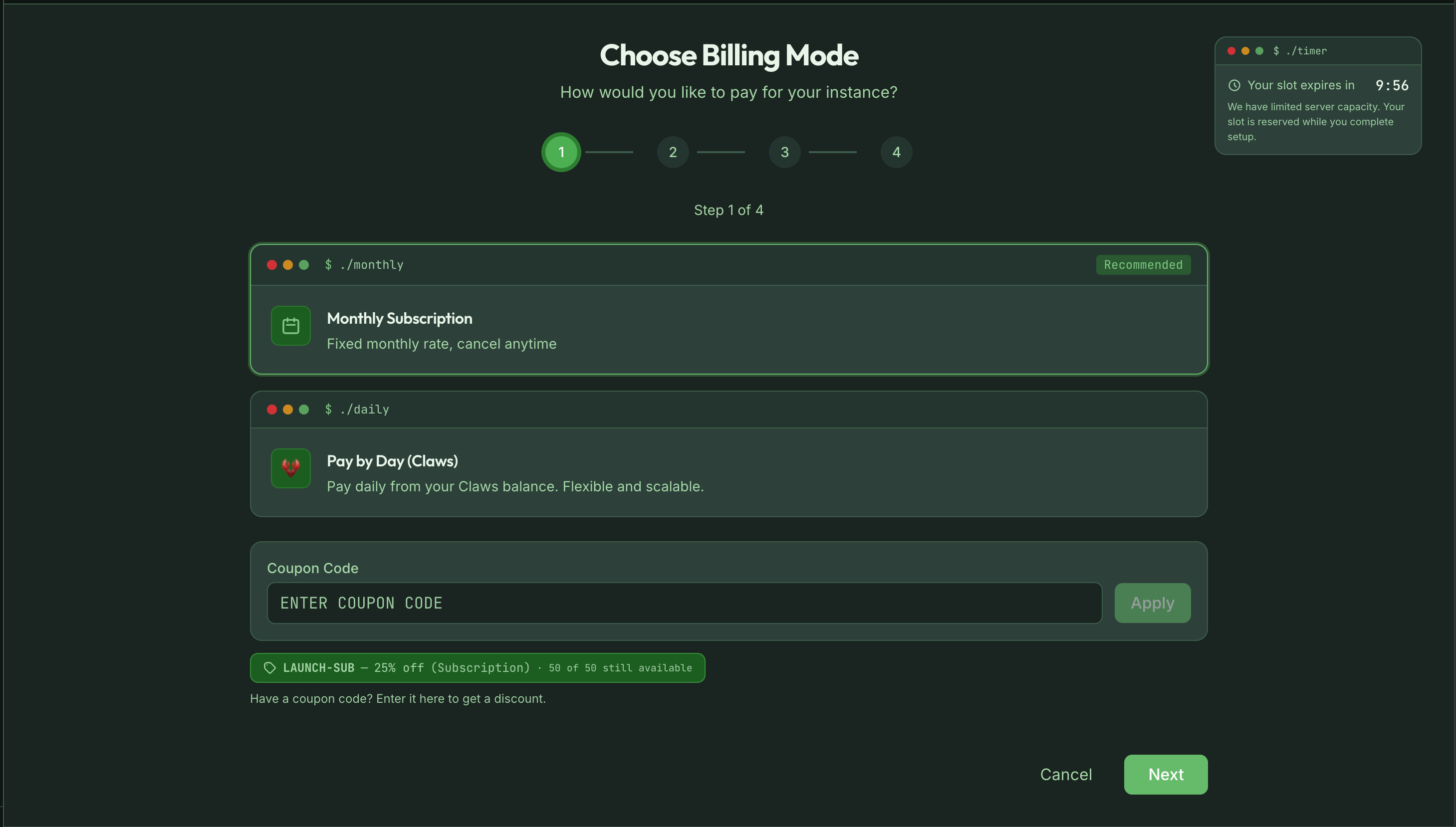Jump to step 3 in progress
1456x827 pixels.
tap(784, 152)
